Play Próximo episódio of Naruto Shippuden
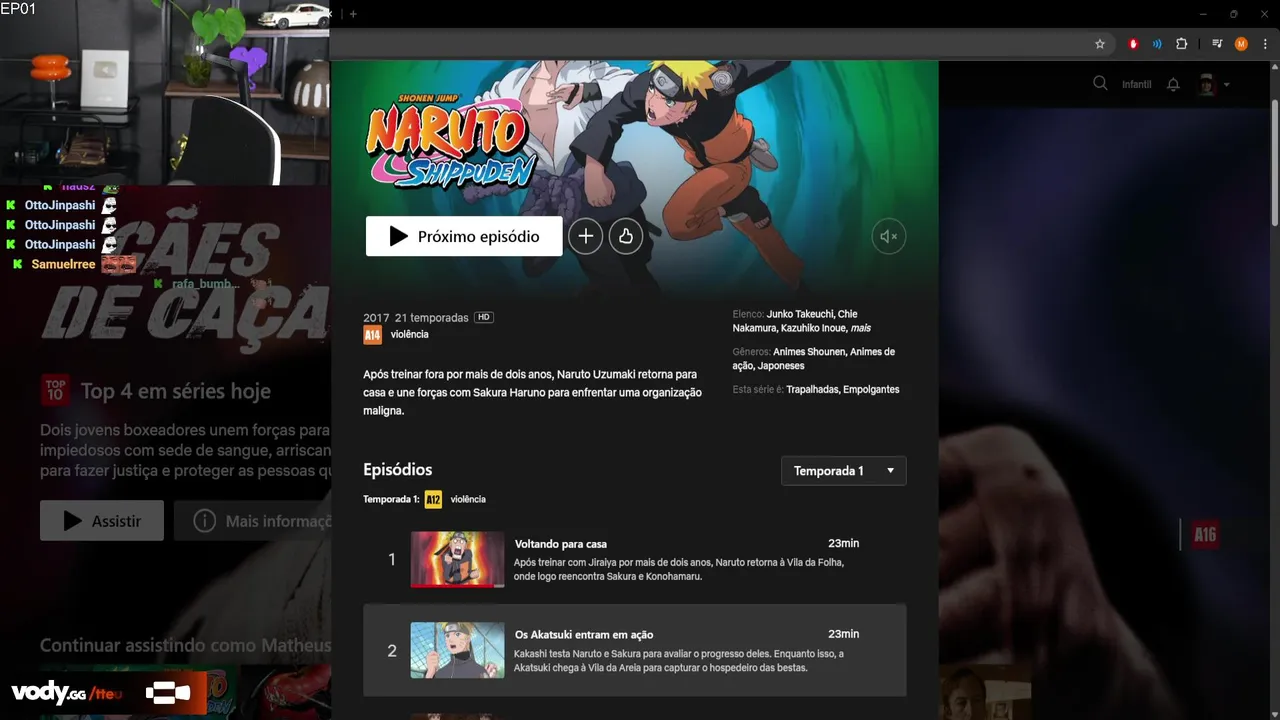 point(464,236)
